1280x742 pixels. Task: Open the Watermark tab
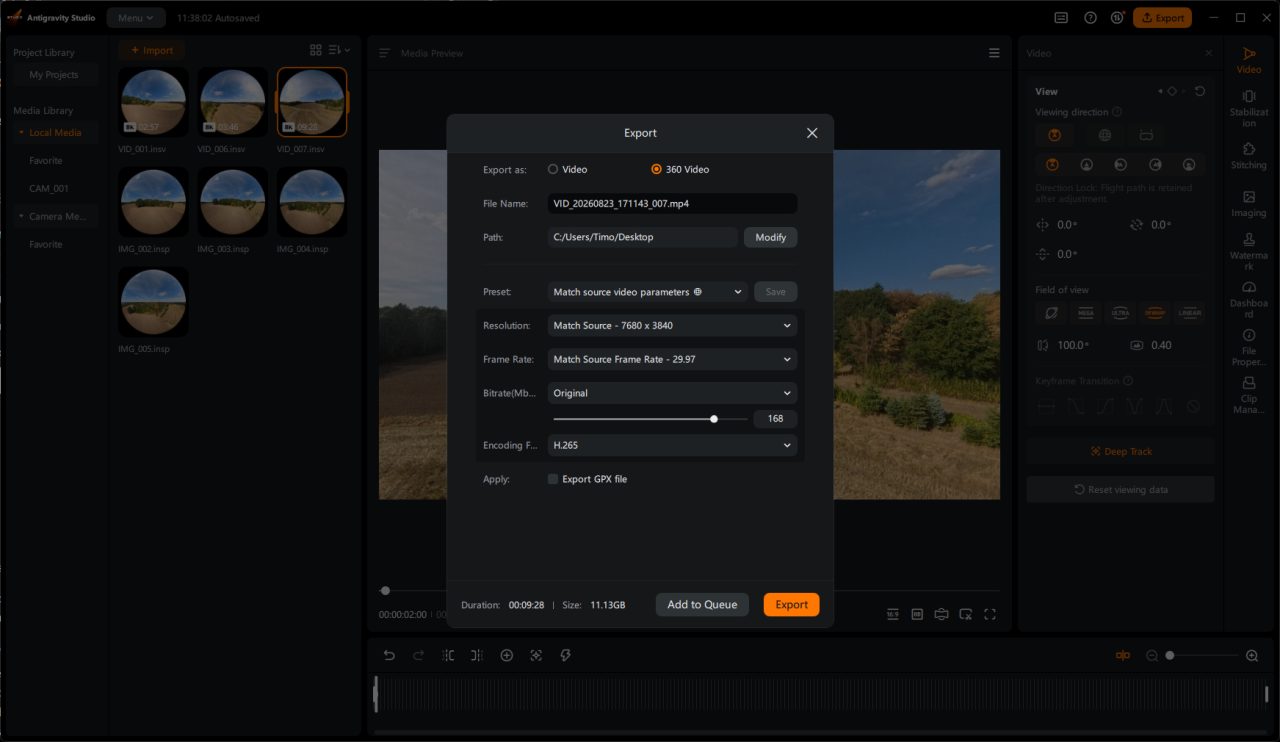click(1249, 253)
